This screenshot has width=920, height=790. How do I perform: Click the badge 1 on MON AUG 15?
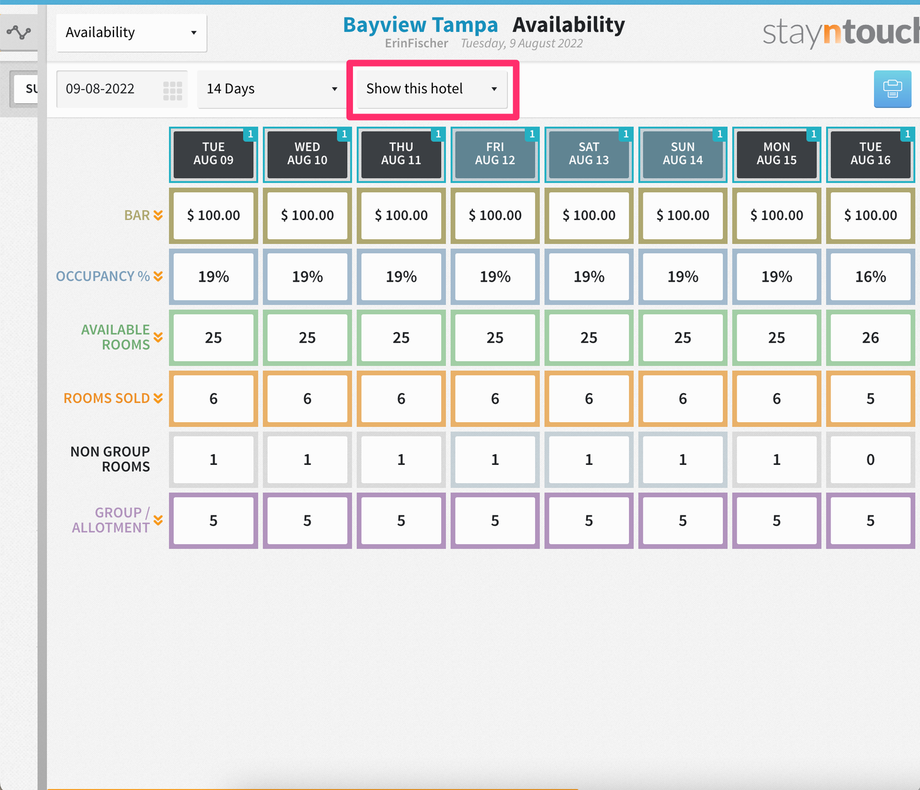813,134
